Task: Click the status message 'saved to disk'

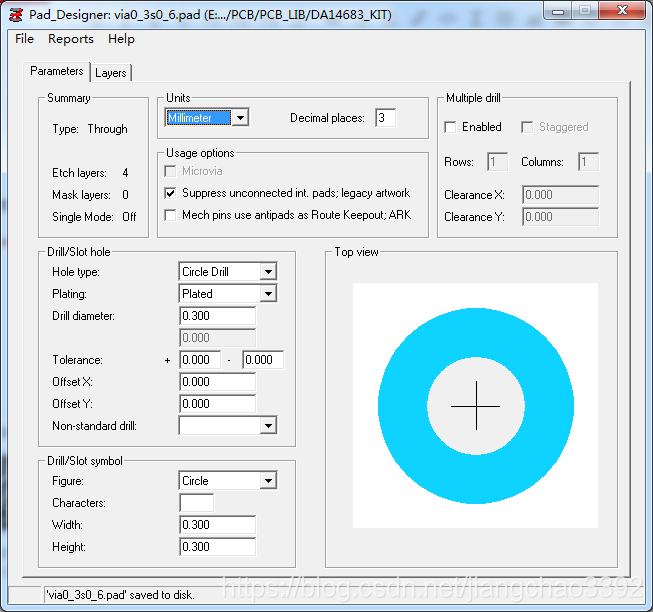Action: point(120,595)
